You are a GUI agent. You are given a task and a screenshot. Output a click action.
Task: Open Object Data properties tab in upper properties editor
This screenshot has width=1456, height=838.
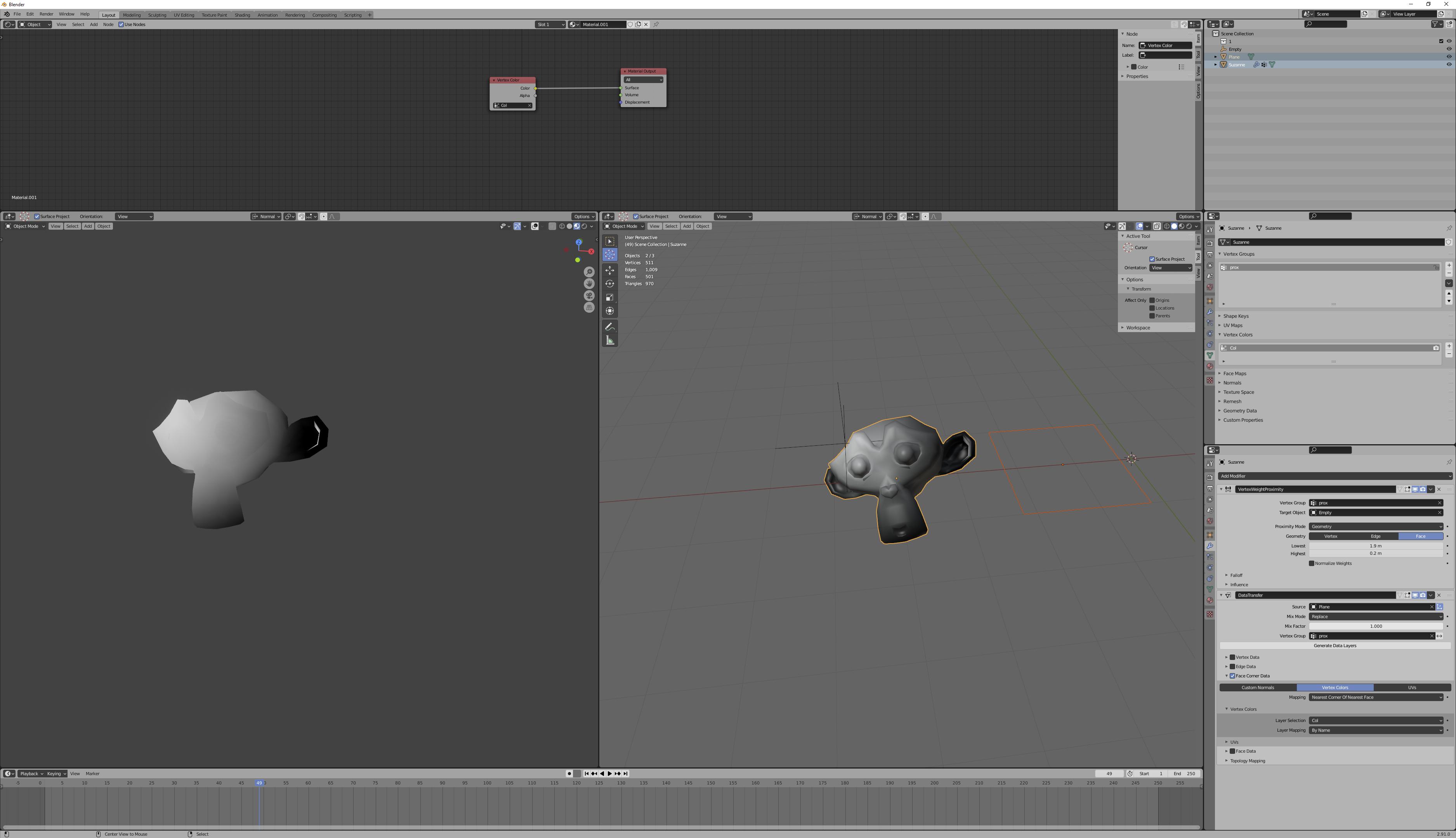coord(1210,356)
